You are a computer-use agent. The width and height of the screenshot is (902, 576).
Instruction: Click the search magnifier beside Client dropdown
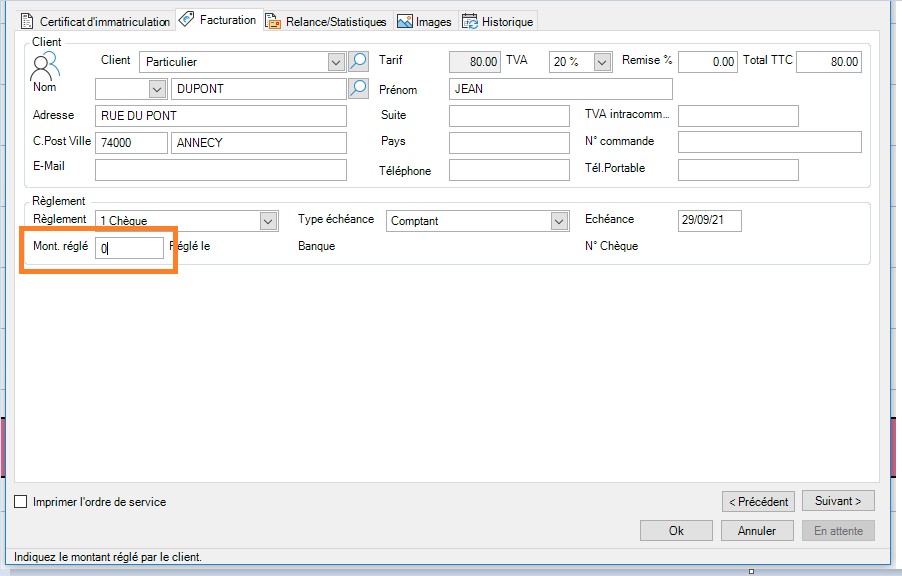click(x=357, y=61)
